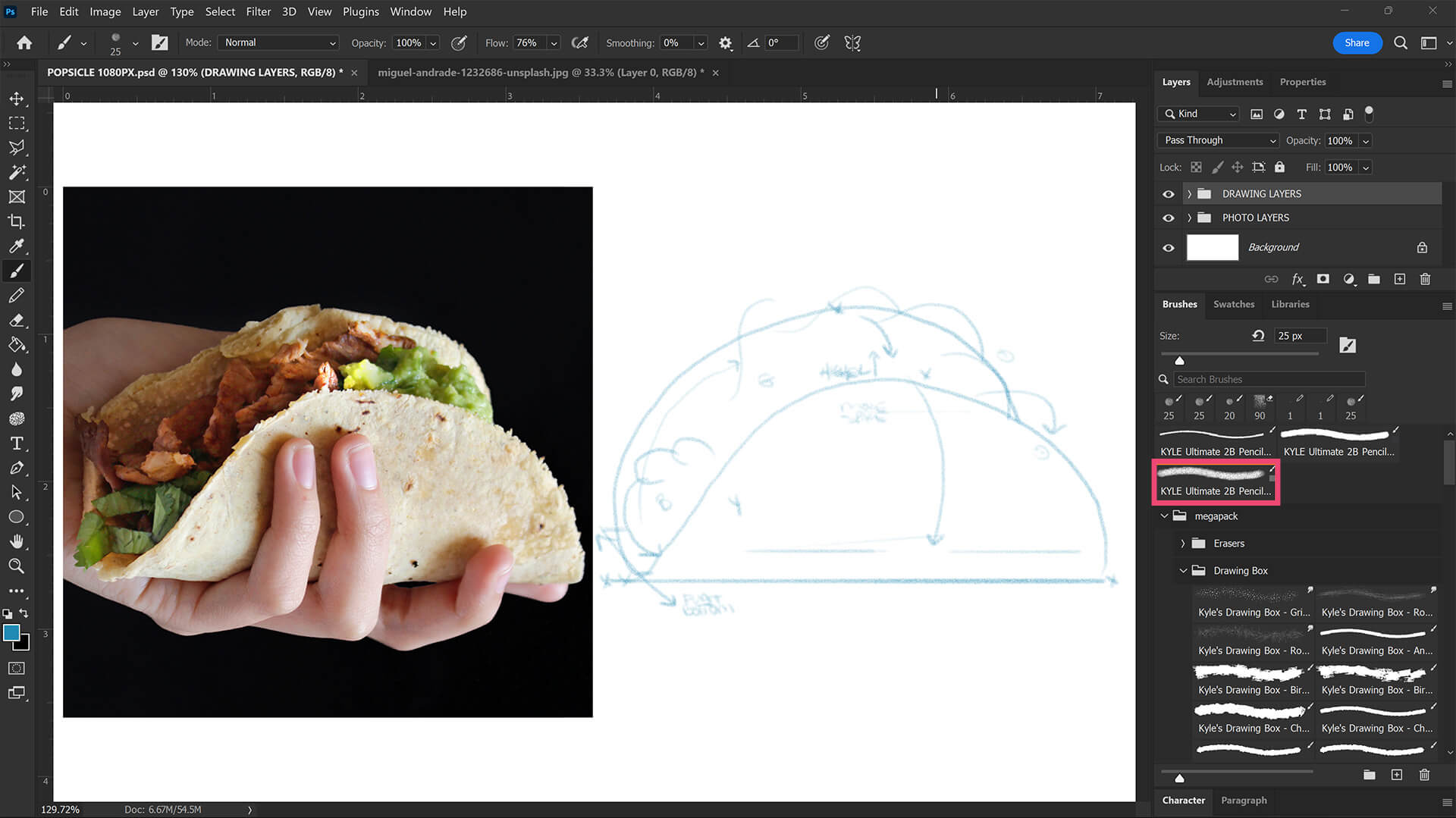1456x818 pixels.
Task: Open the Filter menu
Action: click(258, 11)
